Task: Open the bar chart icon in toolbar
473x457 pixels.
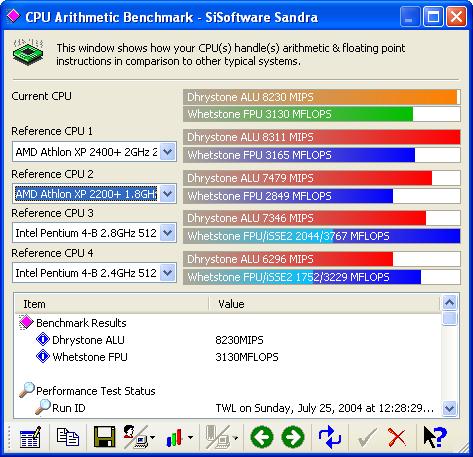Action: tap(174, 437)
